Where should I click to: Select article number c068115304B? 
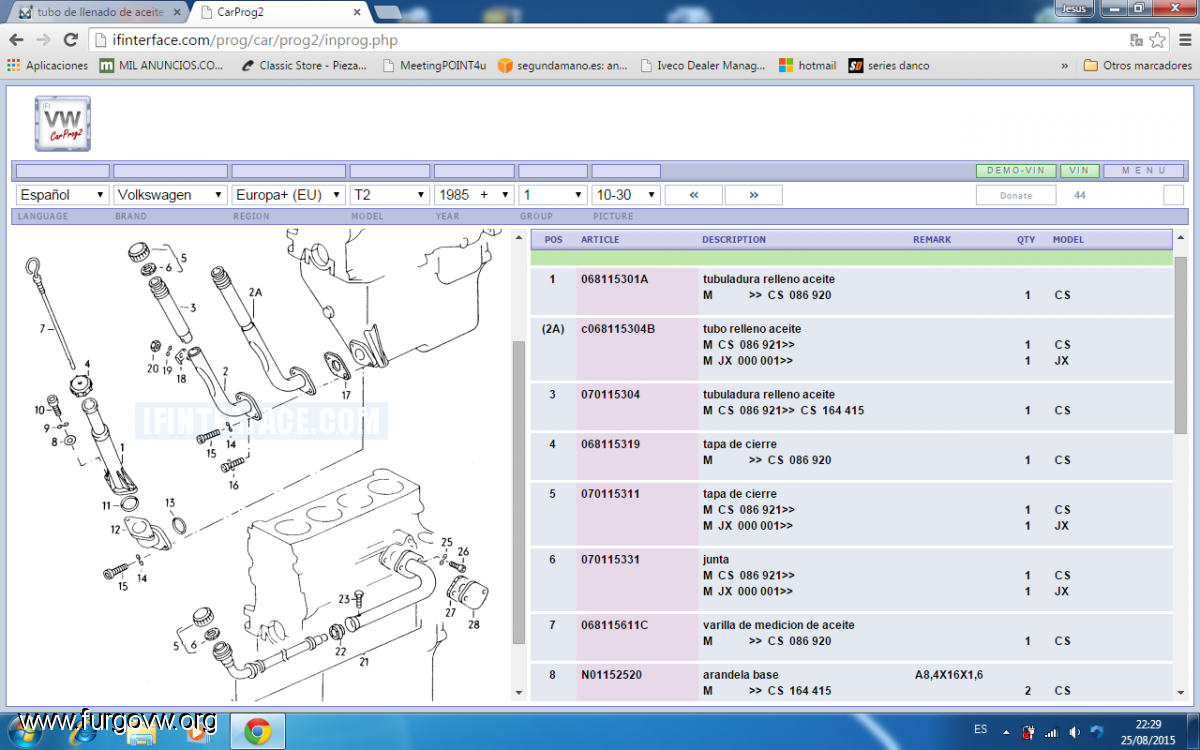(618, 329)
